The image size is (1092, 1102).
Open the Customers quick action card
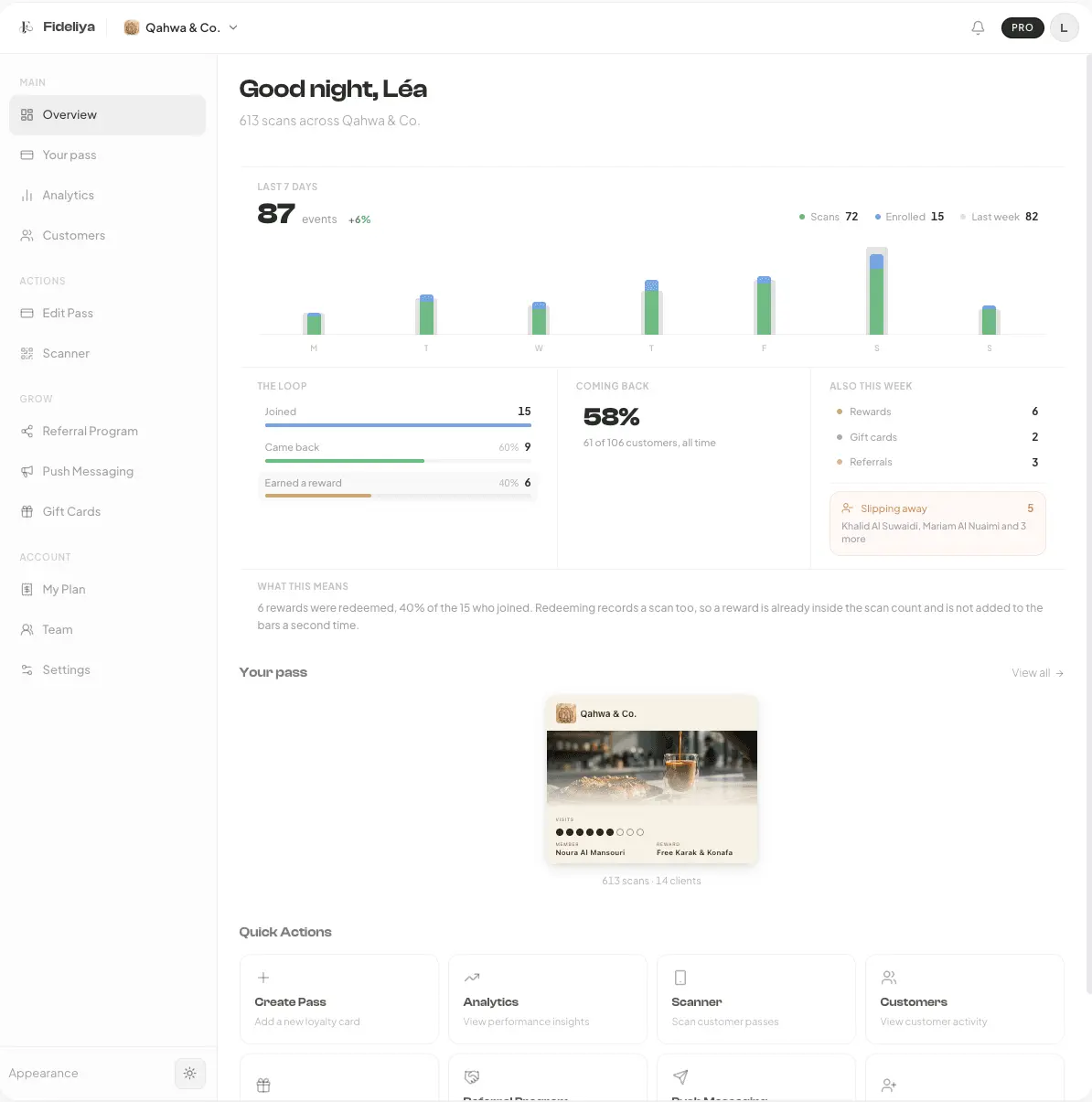pos(965,1000)
